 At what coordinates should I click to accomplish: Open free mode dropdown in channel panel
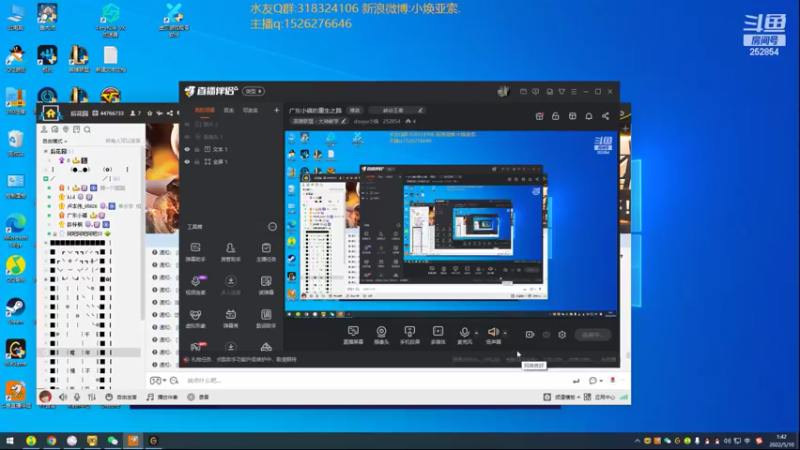tap(55, 141)
